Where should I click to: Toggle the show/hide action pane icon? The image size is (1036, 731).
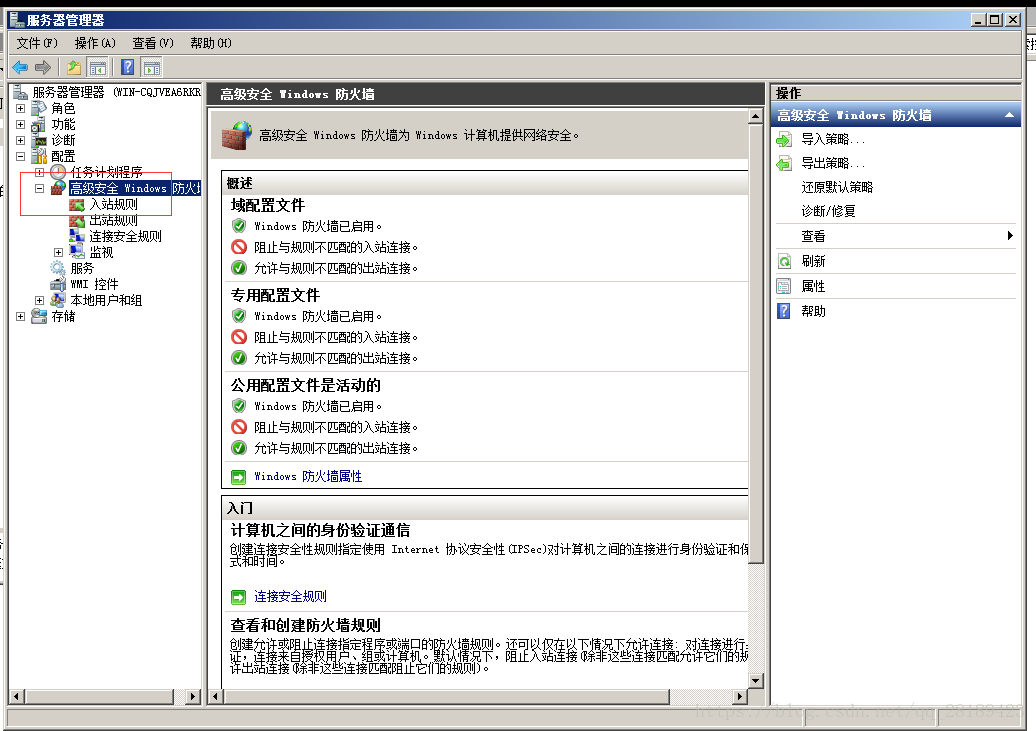coord(152,67)
